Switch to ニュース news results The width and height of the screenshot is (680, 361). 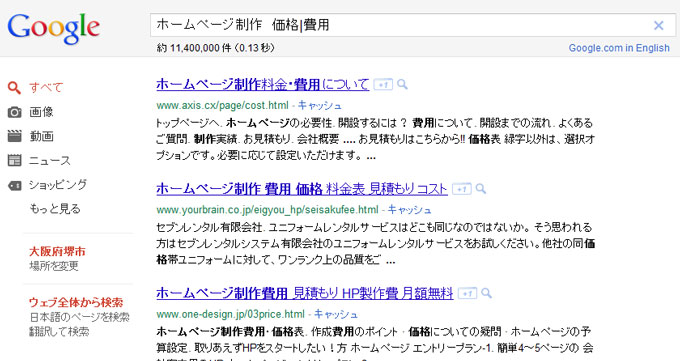tap(49, 161)
